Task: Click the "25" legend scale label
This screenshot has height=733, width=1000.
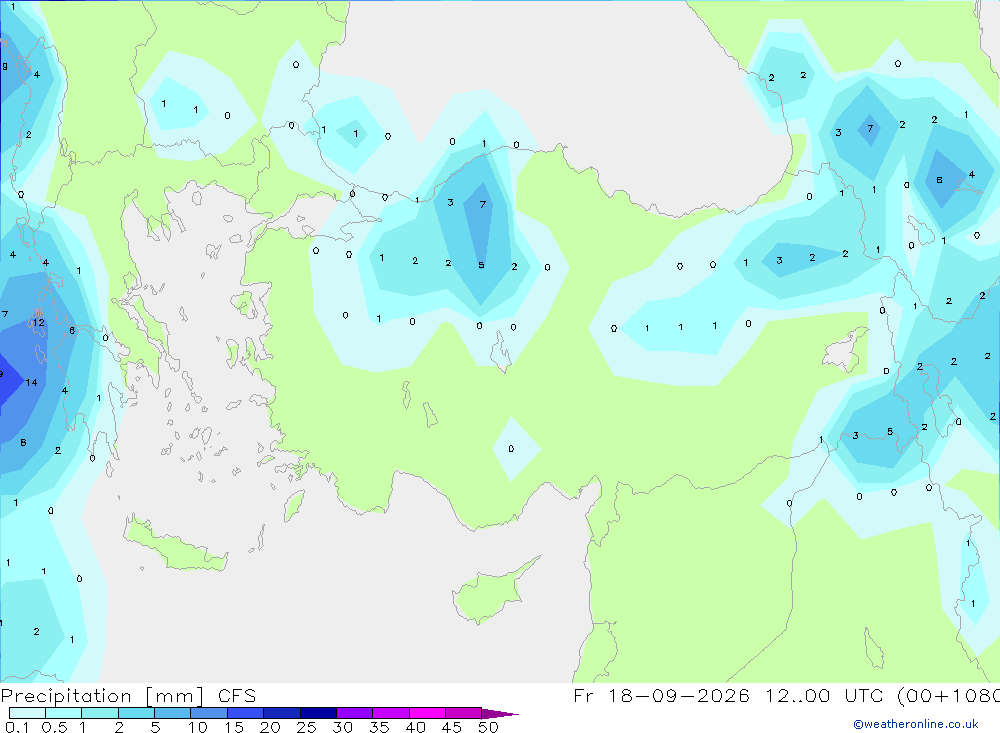Action: click(x=307, y=727)
